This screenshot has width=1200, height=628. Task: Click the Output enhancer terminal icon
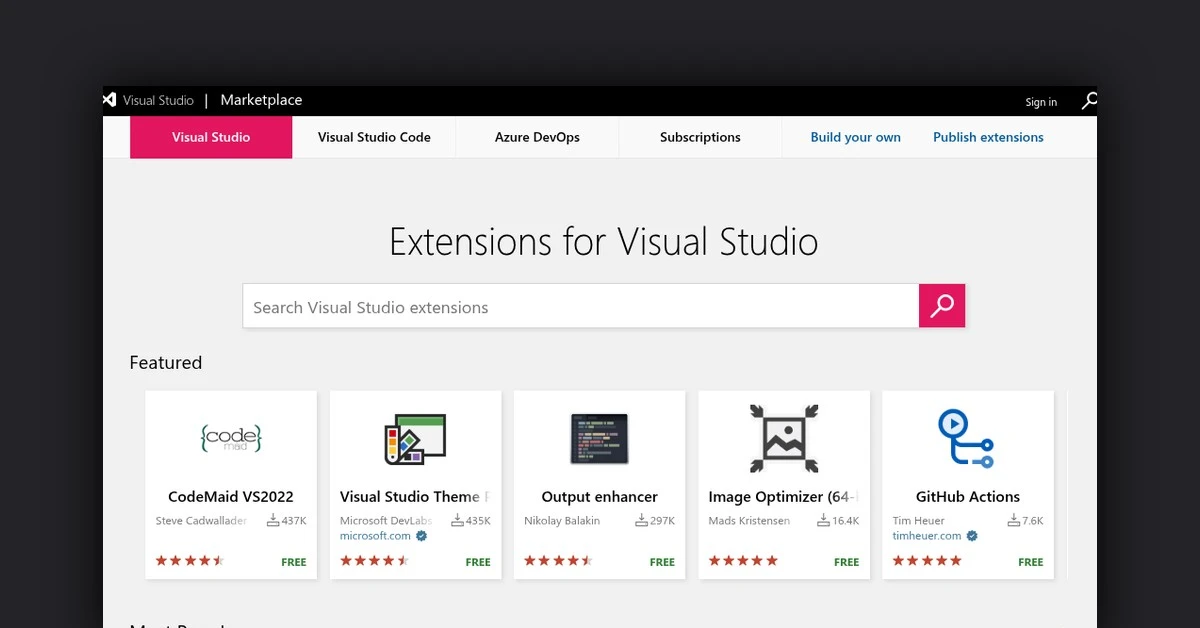pyautogui.click(x=599, y=438)
